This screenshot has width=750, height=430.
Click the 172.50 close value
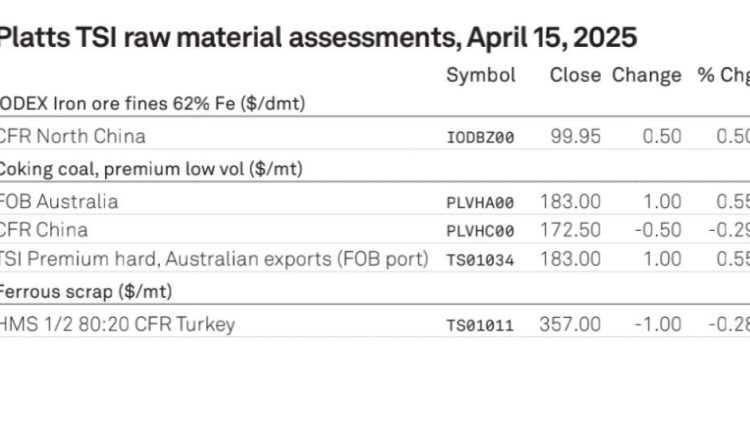[570, 230]
